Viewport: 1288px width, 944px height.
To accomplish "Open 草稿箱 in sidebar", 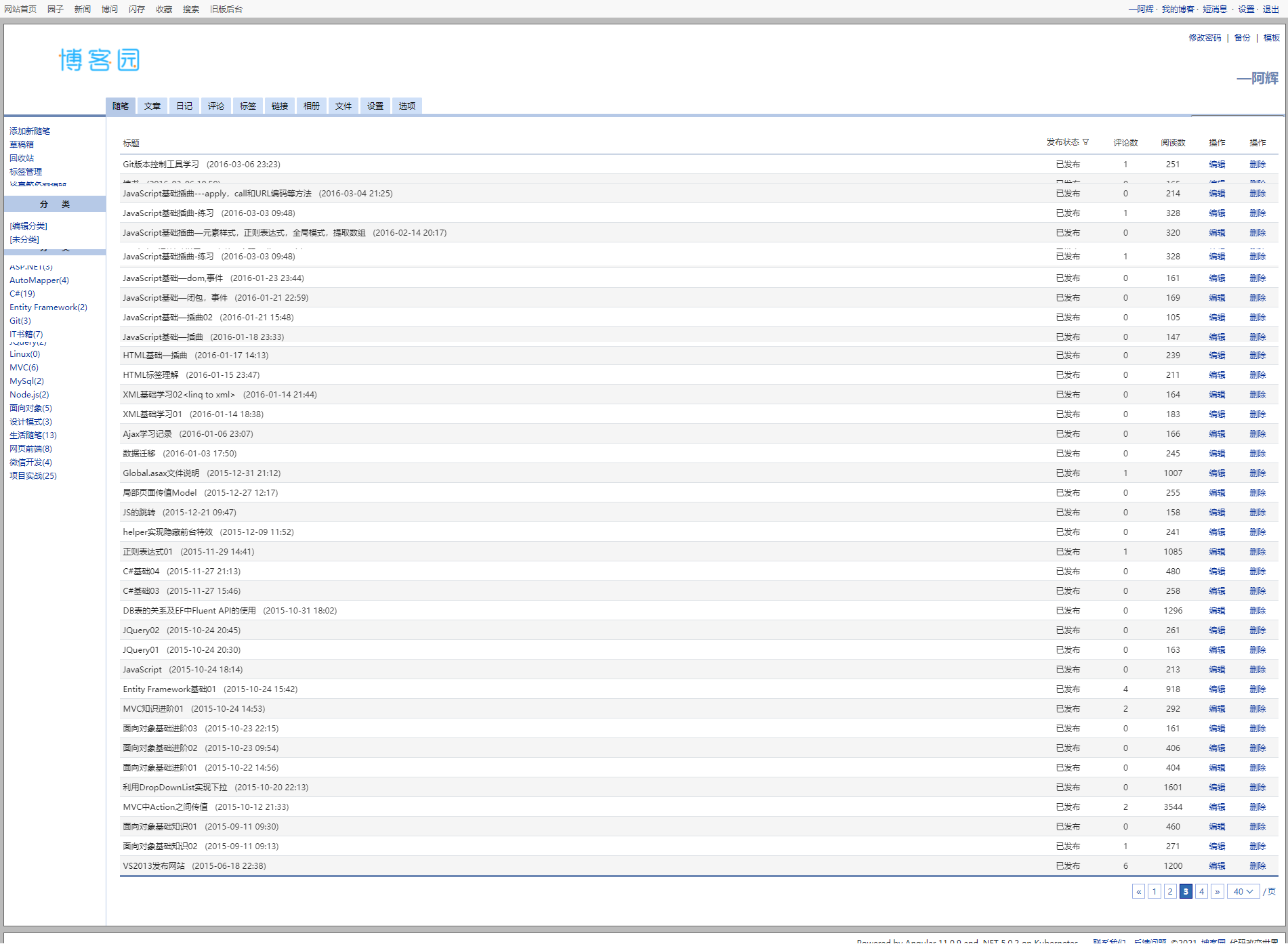I will click(22, 144).
